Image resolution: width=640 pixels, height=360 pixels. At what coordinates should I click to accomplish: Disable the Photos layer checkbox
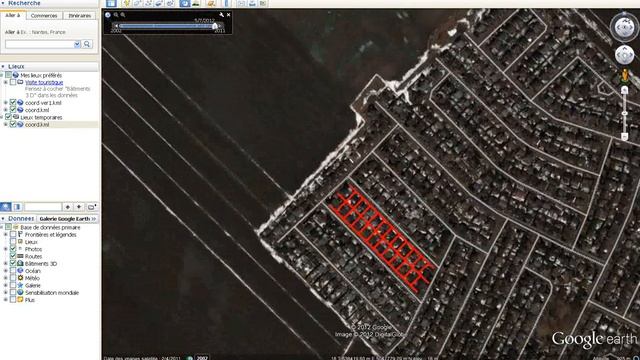pos(13,249)
